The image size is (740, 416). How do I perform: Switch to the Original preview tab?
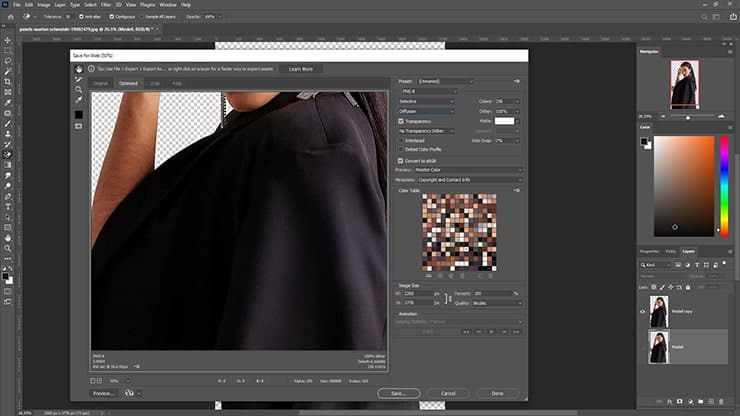point(100,83)
